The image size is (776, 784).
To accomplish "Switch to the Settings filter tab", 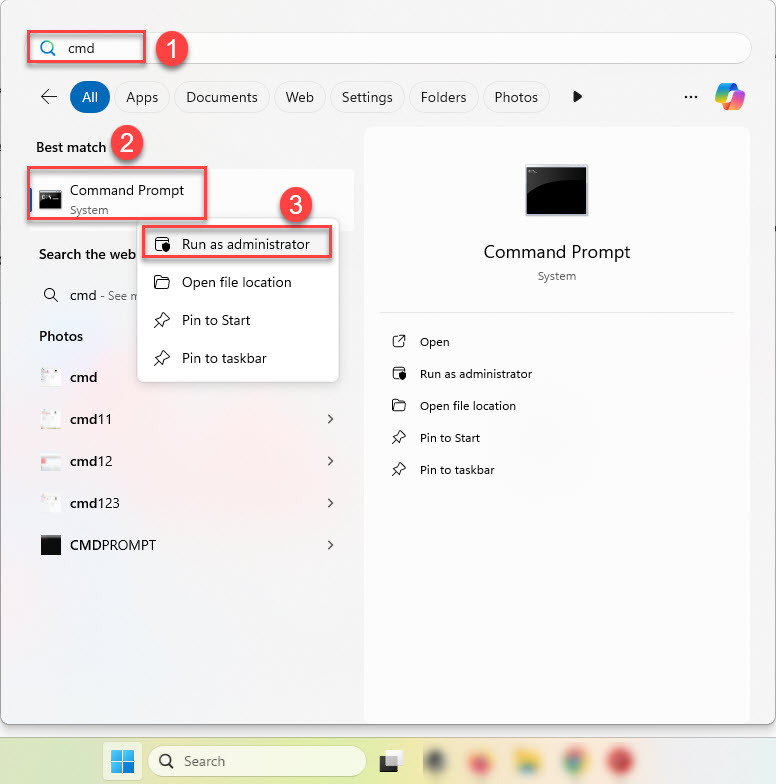I will (367, 97).
